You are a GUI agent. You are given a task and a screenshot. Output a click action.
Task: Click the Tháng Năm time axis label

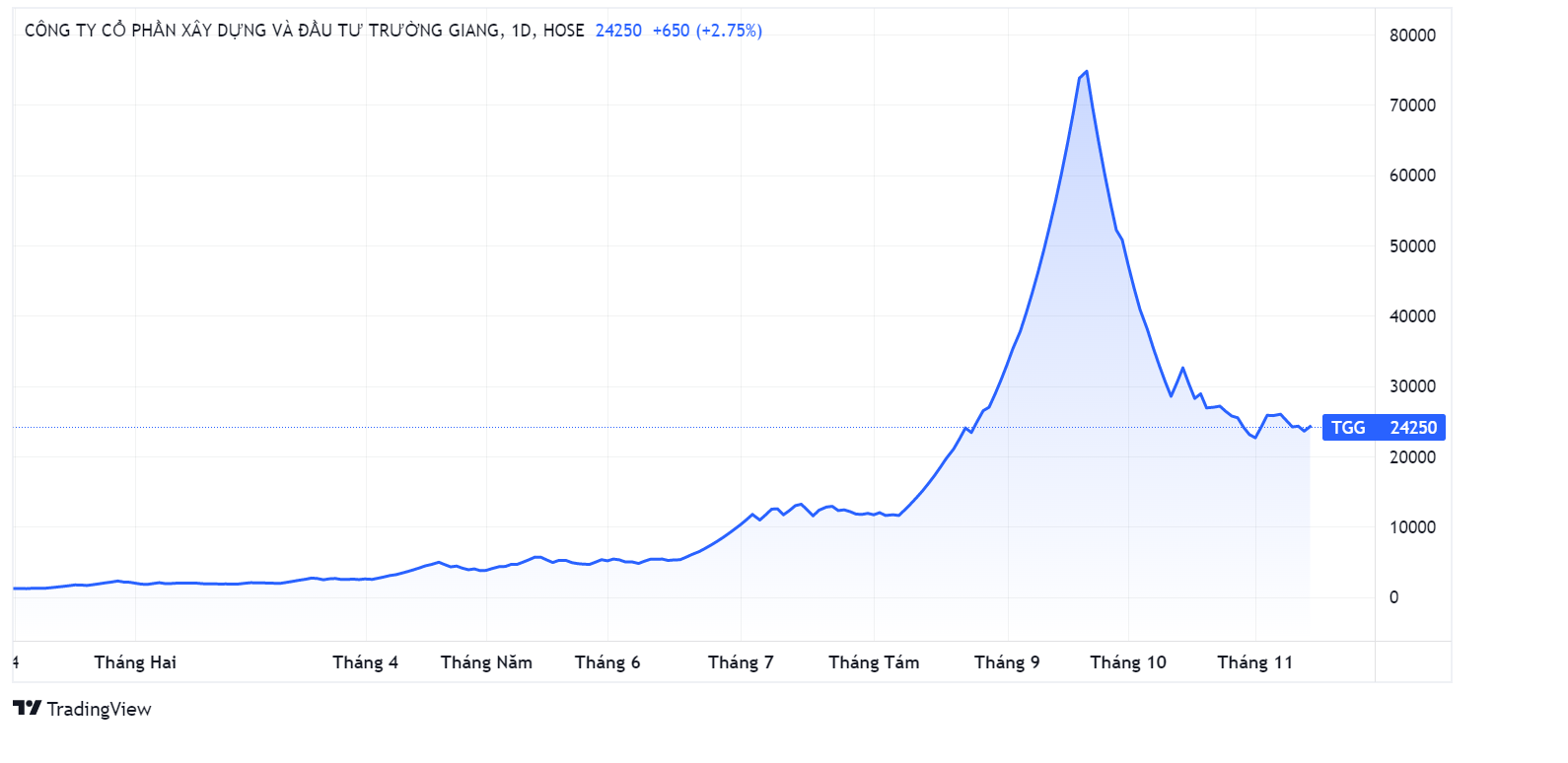coord(486,662)
